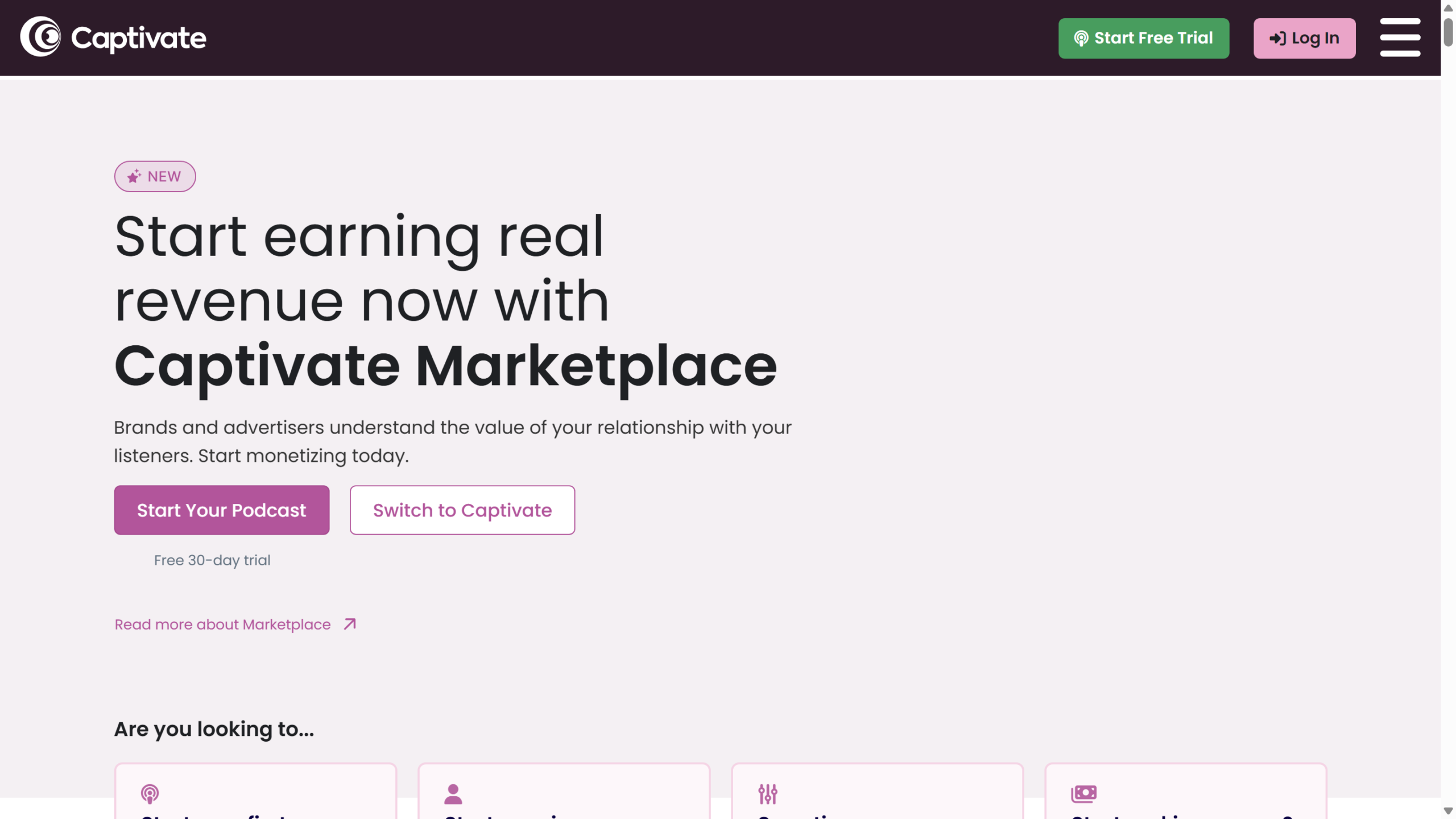Click the sparkle star icon in NEW badge
The height and width of the screenshot is (819, 1456).
click(134, 176)
